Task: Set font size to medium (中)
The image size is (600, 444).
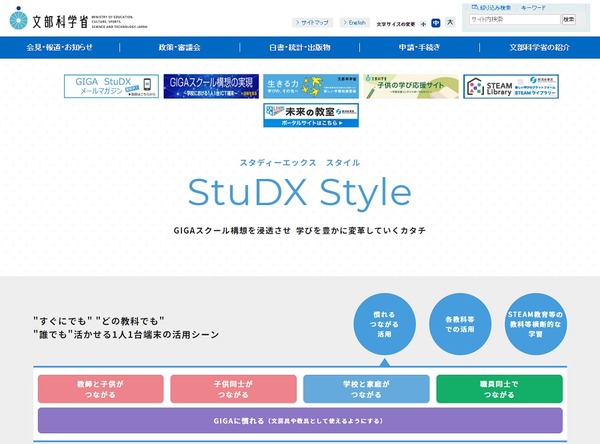Action: point(437,22)
